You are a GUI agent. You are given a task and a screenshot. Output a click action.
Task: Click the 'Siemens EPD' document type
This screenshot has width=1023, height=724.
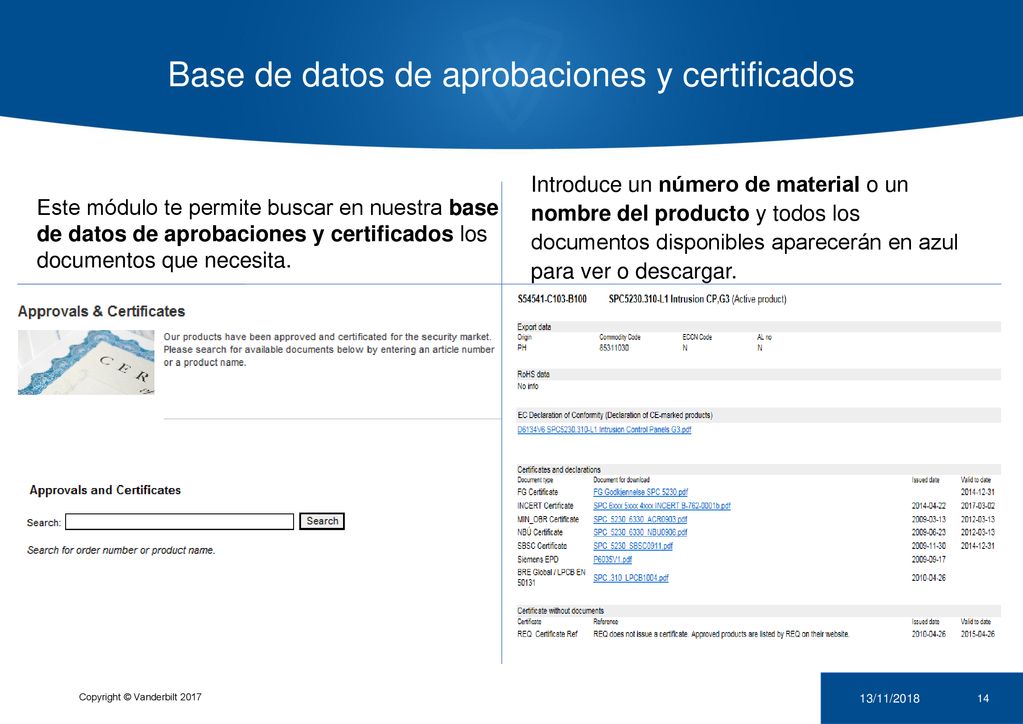(x=538, y=560)
